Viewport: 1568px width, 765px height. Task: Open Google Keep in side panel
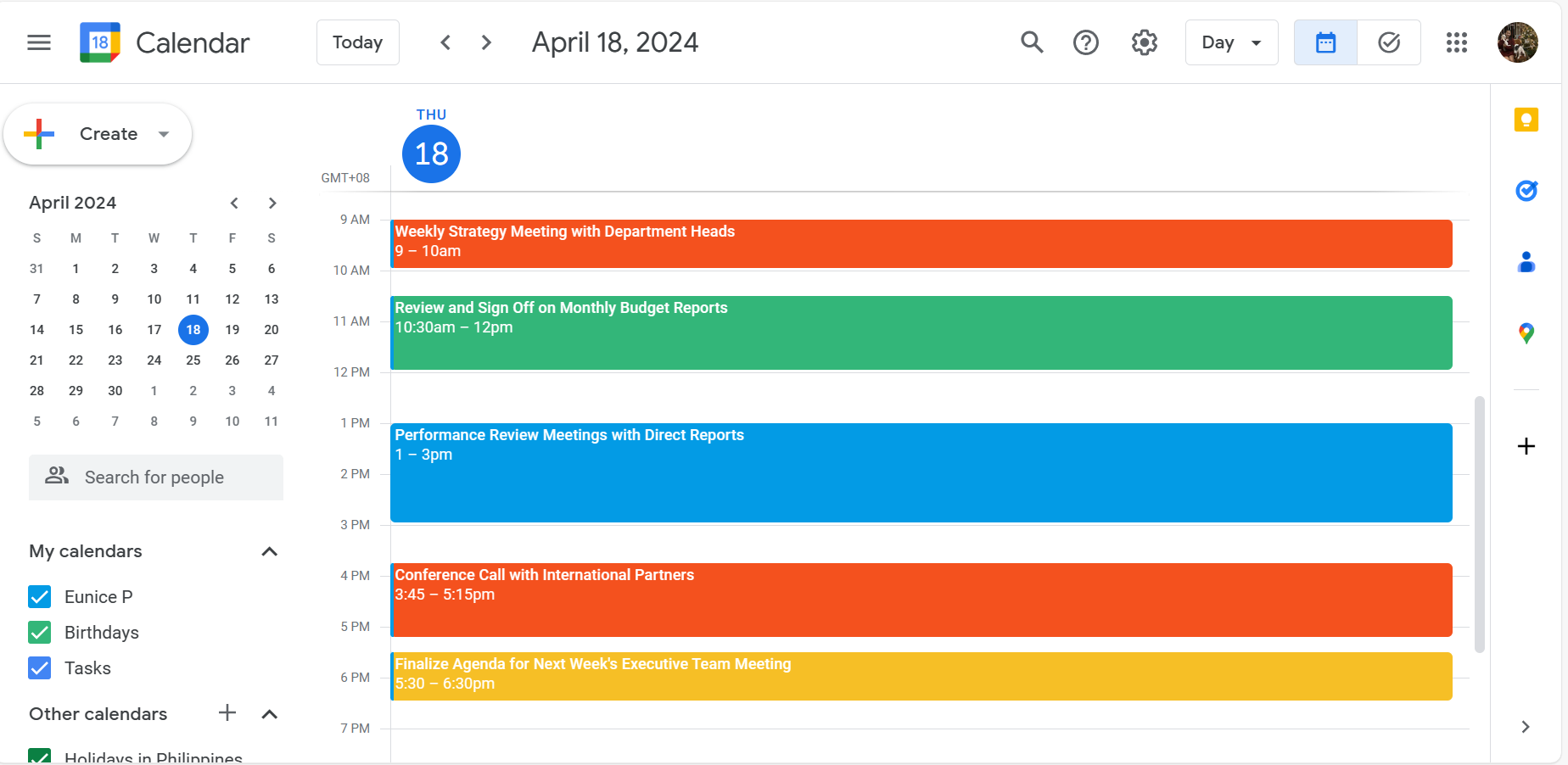point(1526,120)
